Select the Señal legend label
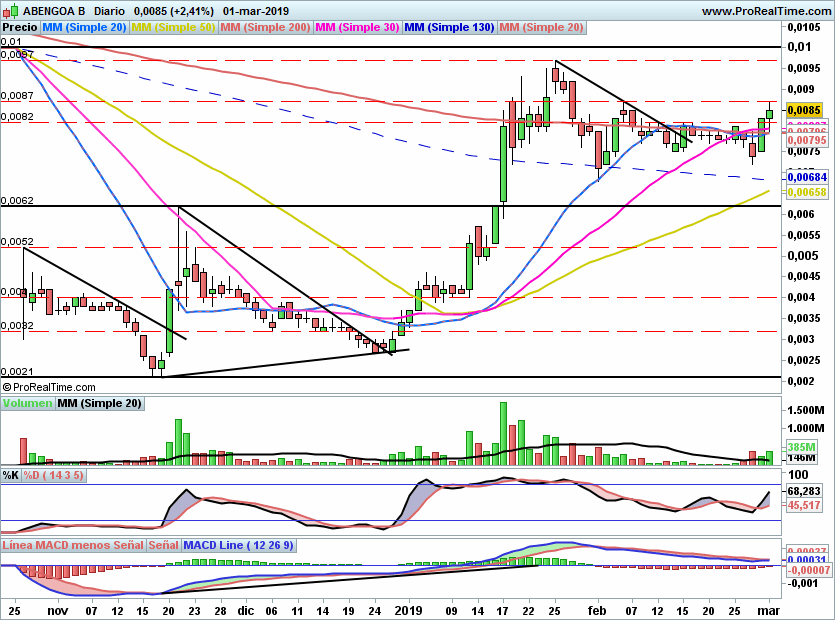The width and height of the screenshot is (835, 620). click(x=163, y=545)
